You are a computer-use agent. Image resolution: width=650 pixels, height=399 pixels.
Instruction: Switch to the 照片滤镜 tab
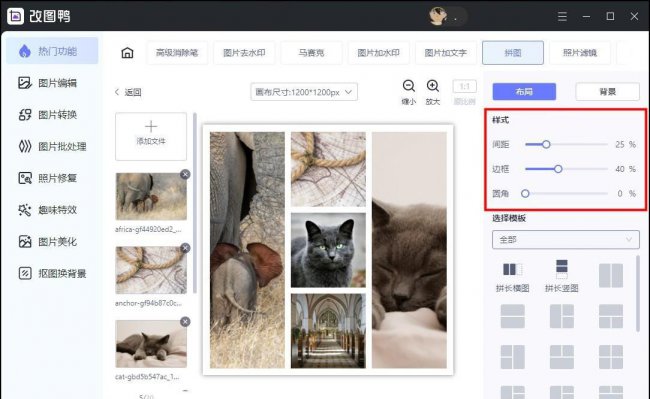580,53
